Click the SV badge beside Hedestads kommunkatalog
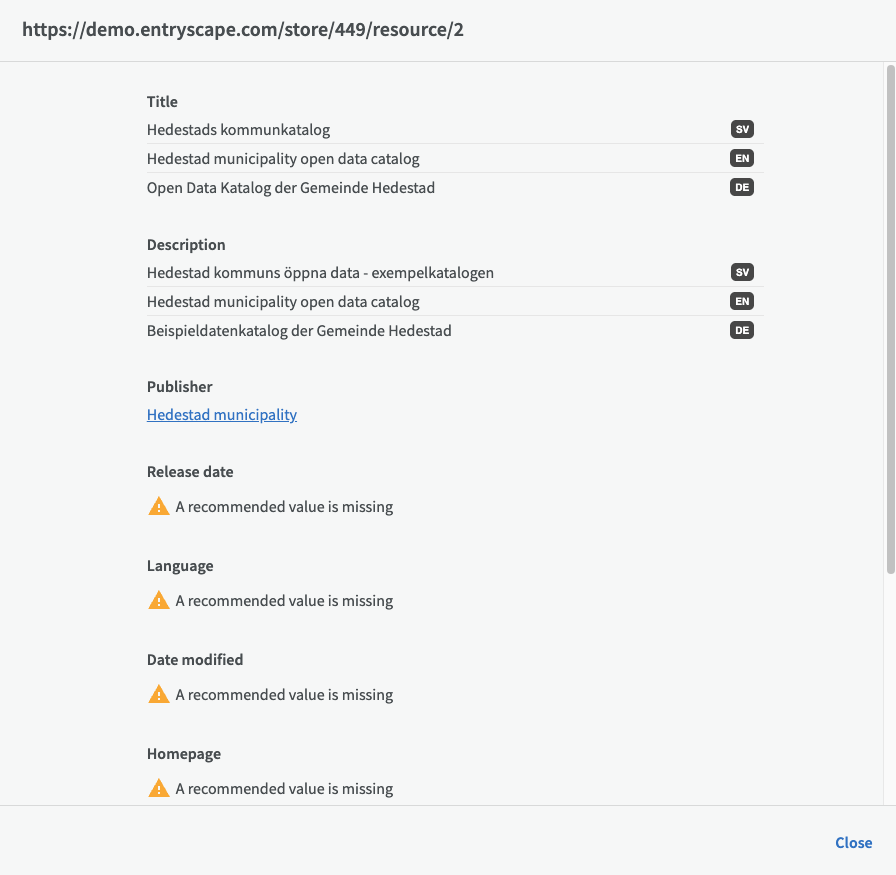This screenshot has height=875, width=896. [741, 129]
